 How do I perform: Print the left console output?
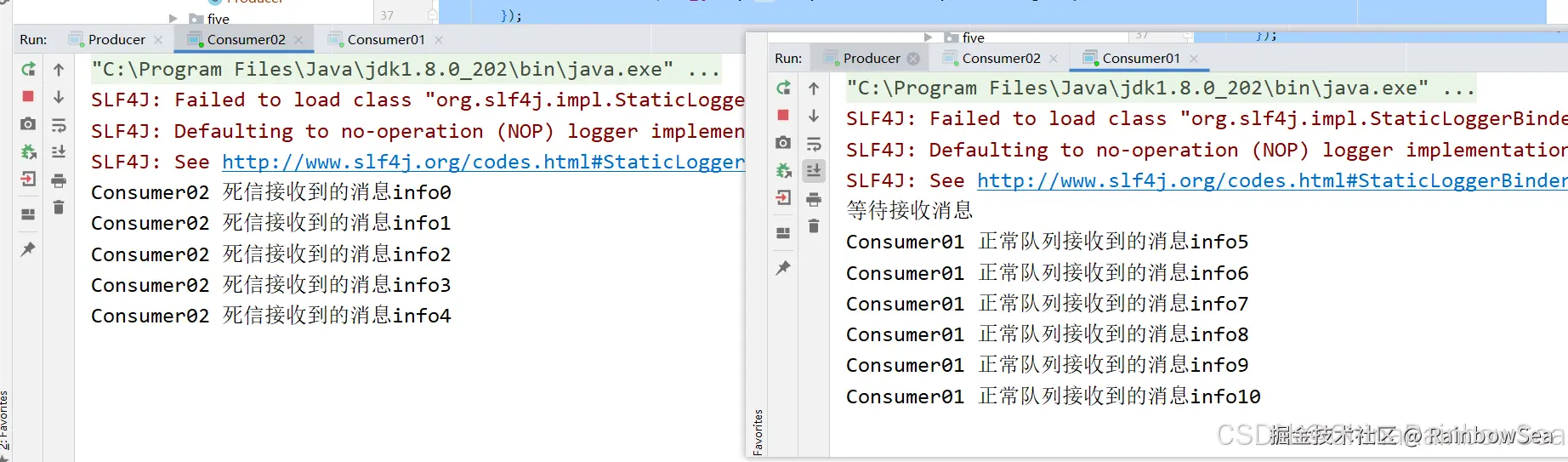pyautogui.click(x=59, y=180)
